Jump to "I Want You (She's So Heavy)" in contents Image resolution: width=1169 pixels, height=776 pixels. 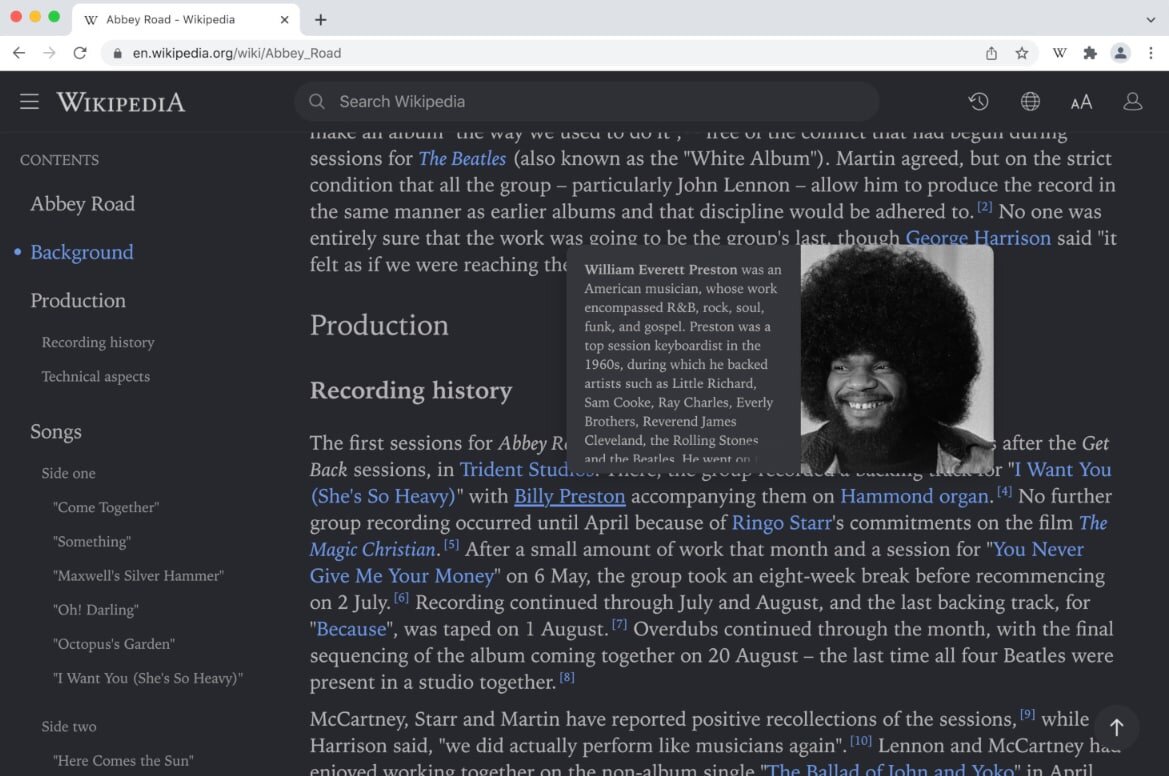coord(148,678)
